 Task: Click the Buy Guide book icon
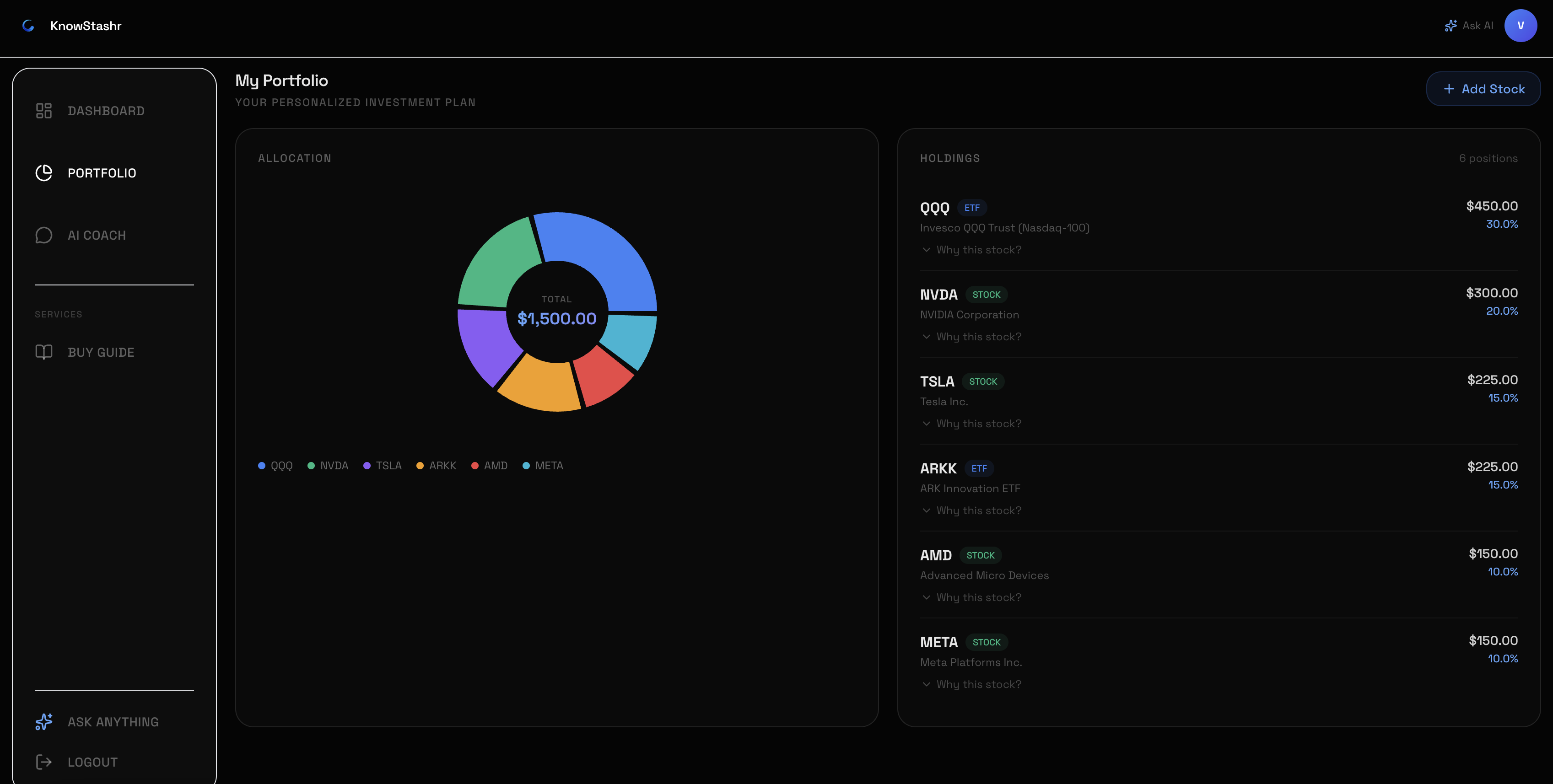point(43,352)
